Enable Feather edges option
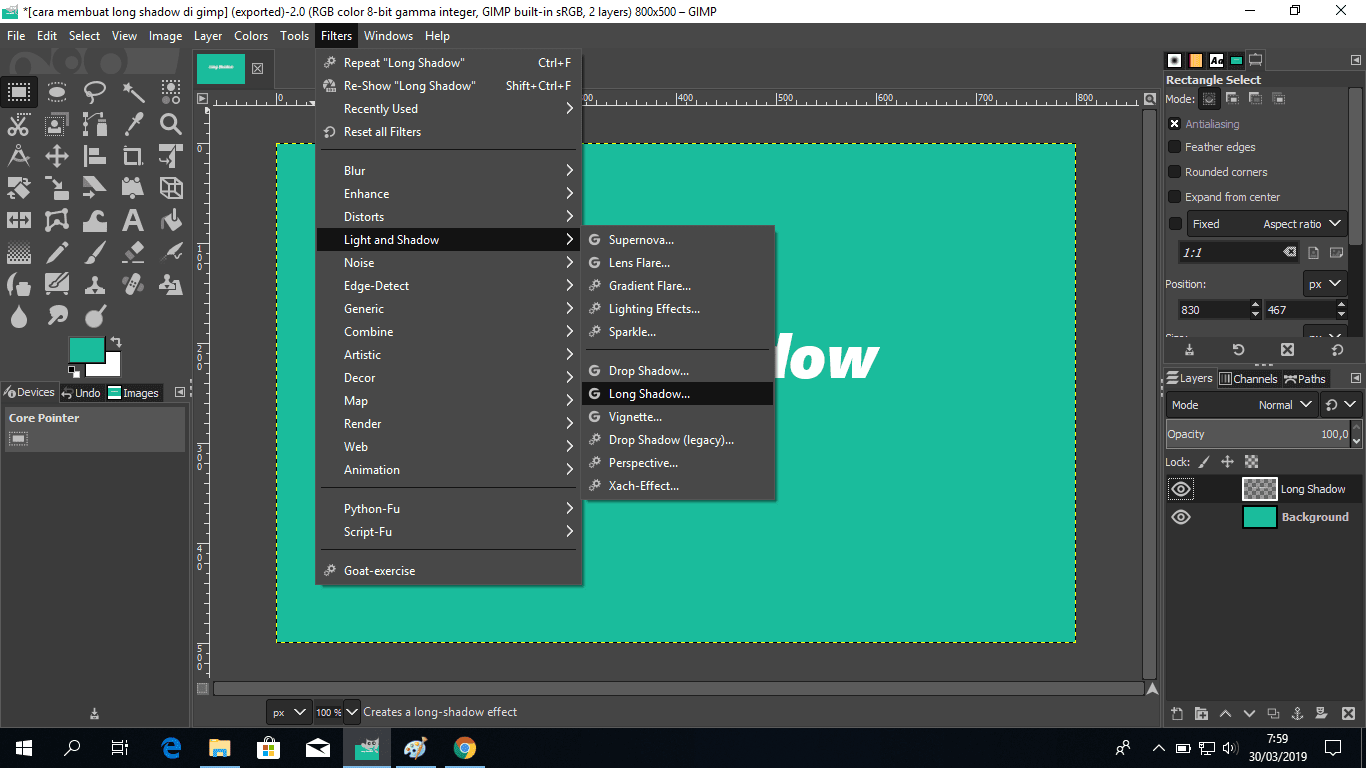 (1175, 147)
